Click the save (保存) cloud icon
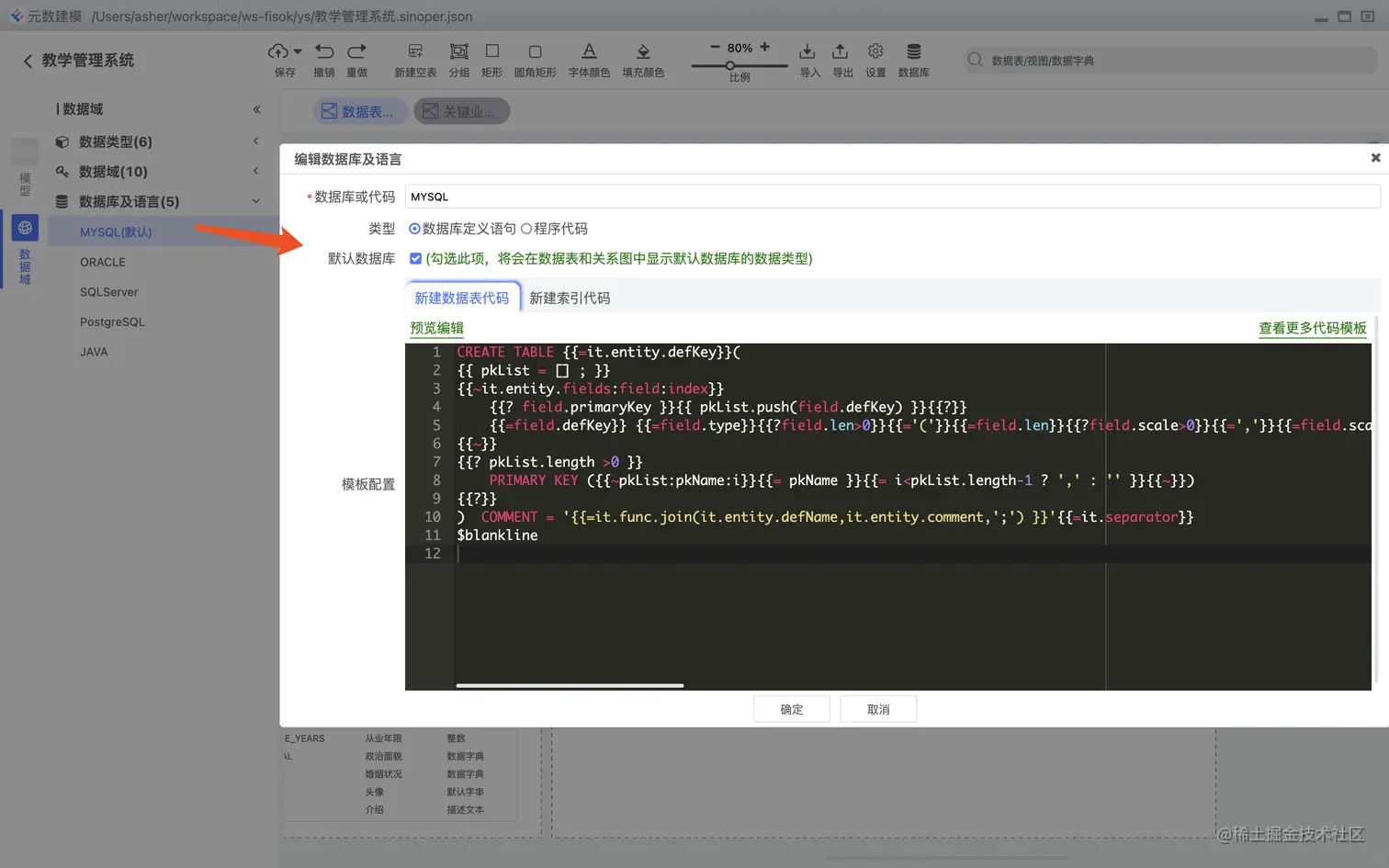This screenshot has height=868, width=1389. coord(279,51)
